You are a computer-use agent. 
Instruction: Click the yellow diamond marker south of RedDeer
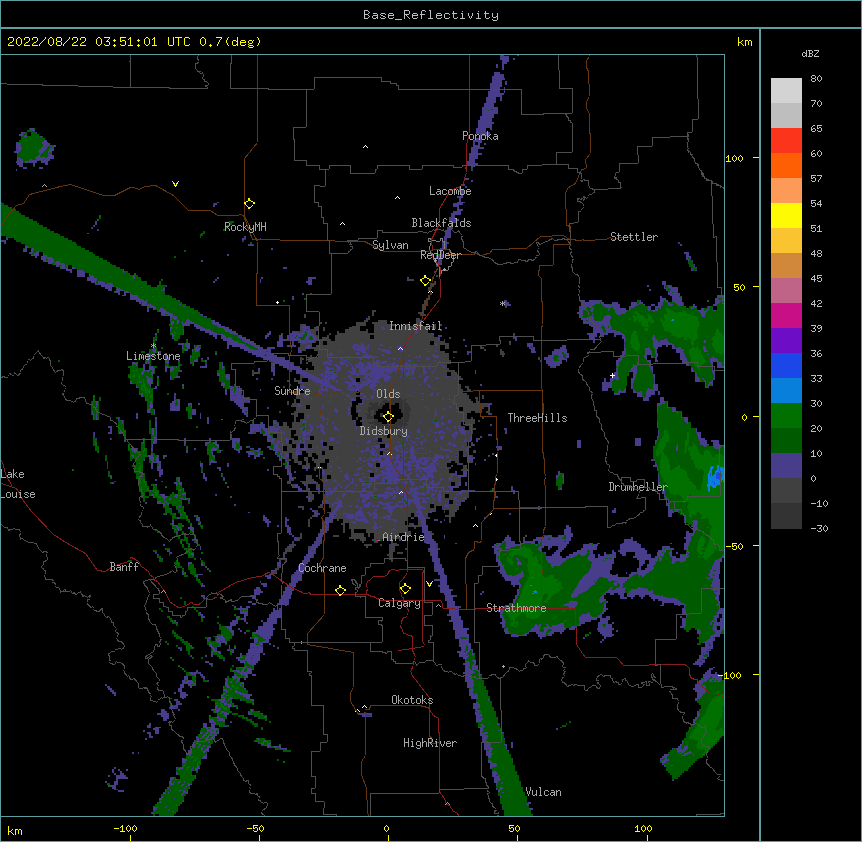click(x=425, y=281)
